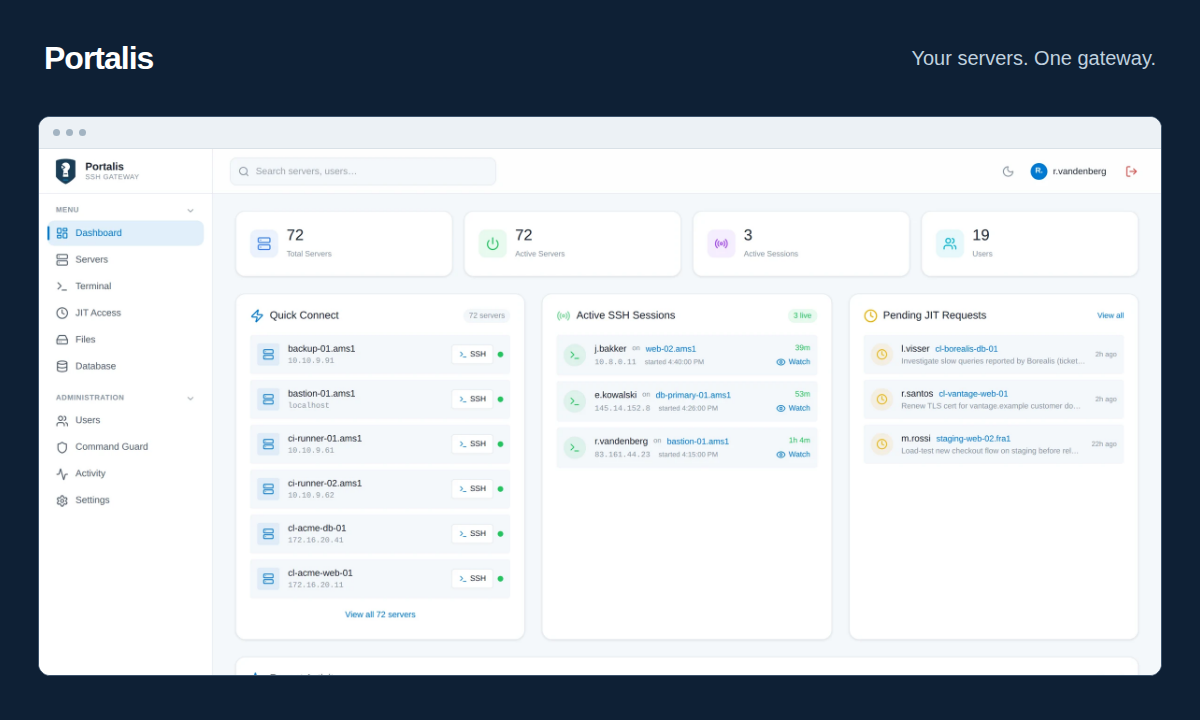Open View all 72 servers link
1200x720 pixels.
(380, 615)
